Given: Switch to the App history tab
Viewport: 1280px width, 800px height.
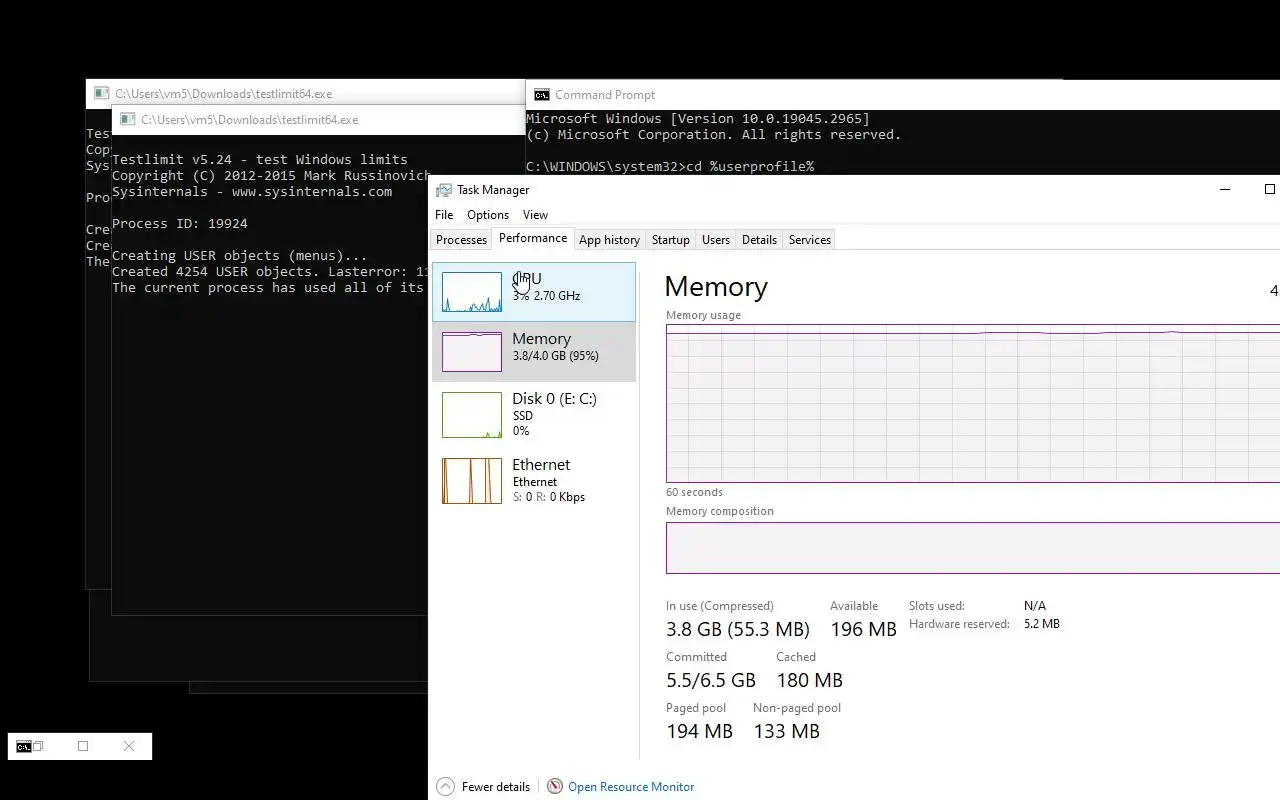Looking at the screenshot, I should (609, 240).
